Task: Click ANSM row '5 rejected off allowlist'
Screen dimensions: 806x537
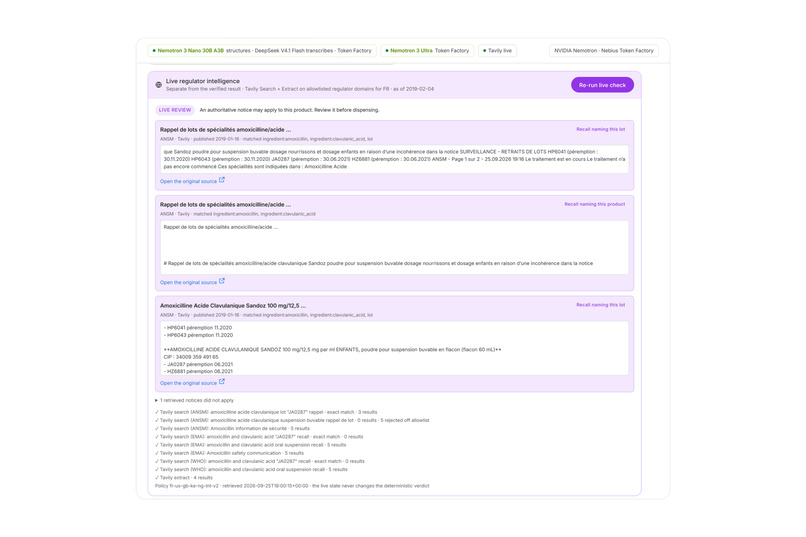Action: tap(292, 420)
